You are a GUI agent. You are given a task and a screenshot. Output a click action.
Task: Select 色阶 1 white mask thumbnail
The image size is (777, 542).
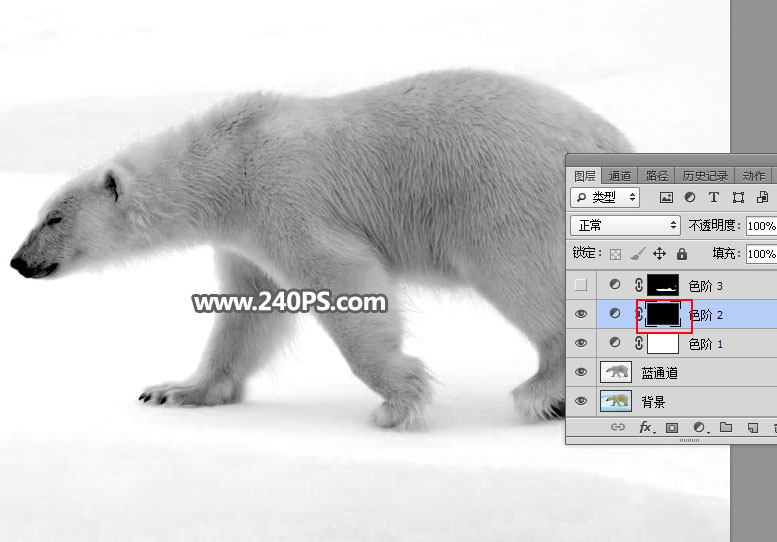(x=663, y=343)
